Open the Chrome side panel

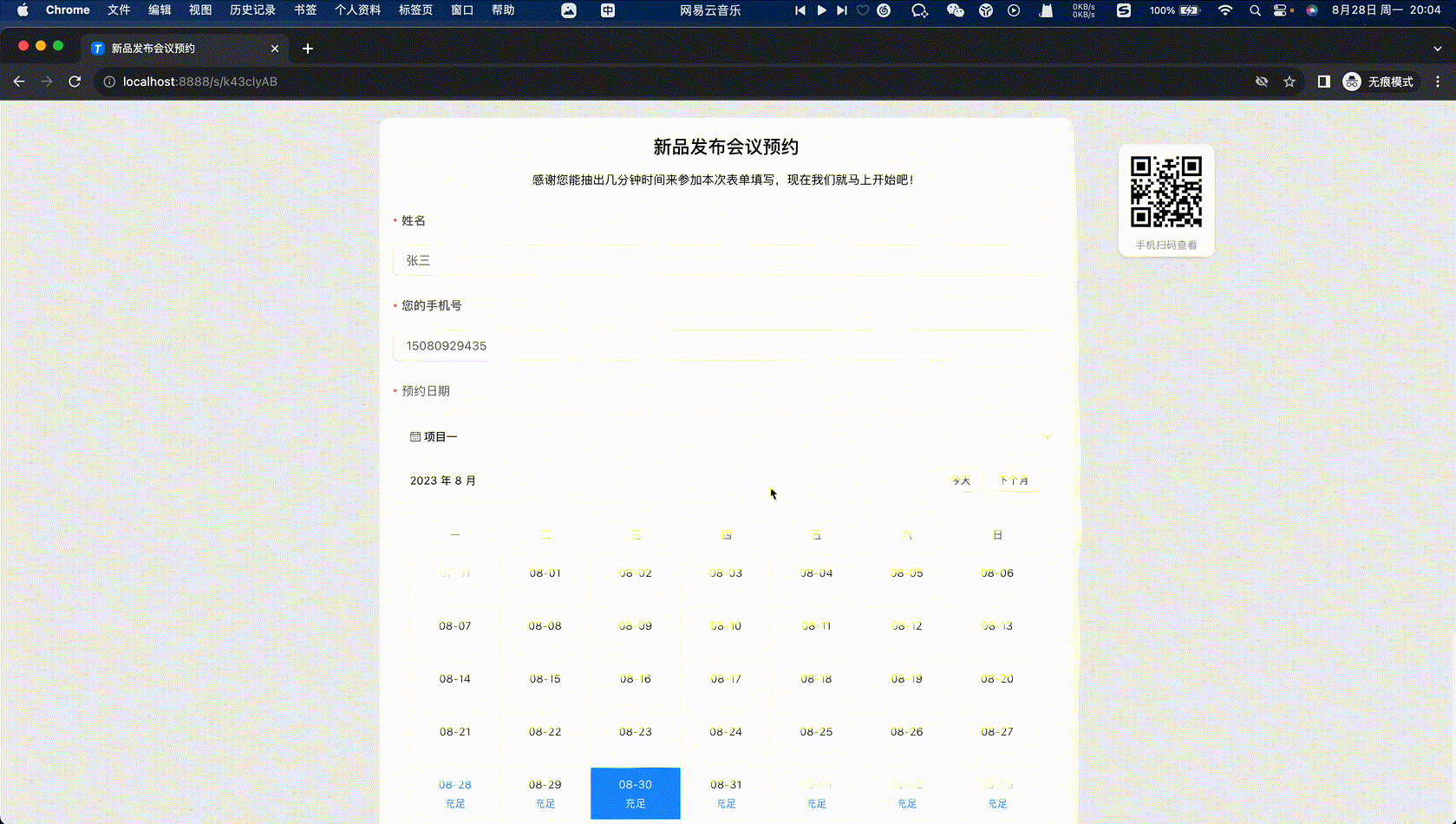(1323, 82)
